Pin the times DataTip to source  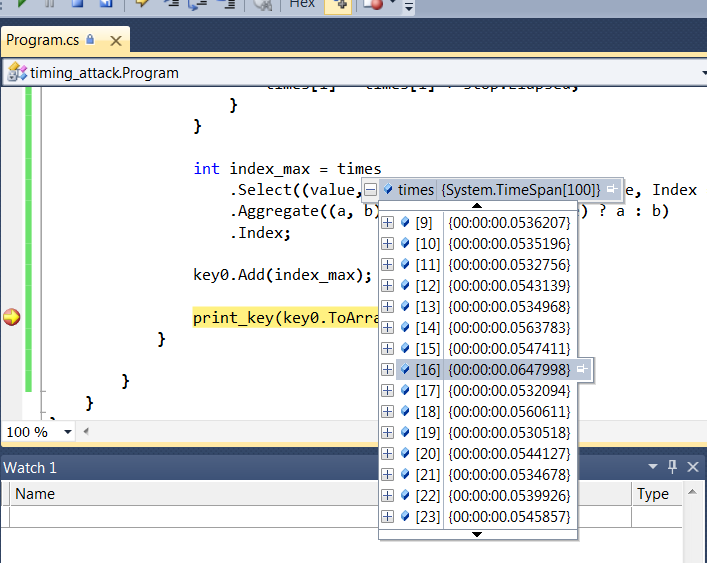coord(612,189)
